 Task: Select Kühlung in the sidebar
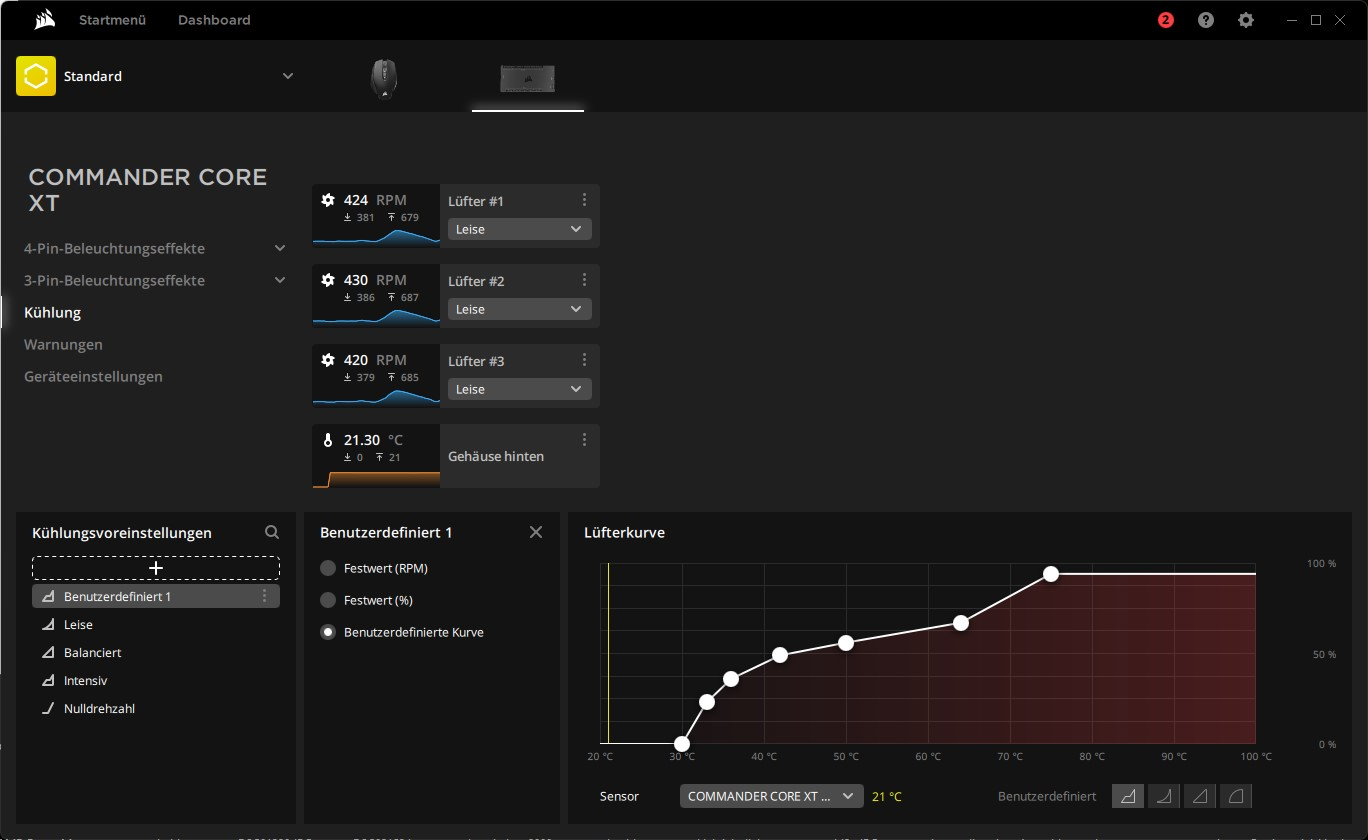click(52, 312)
